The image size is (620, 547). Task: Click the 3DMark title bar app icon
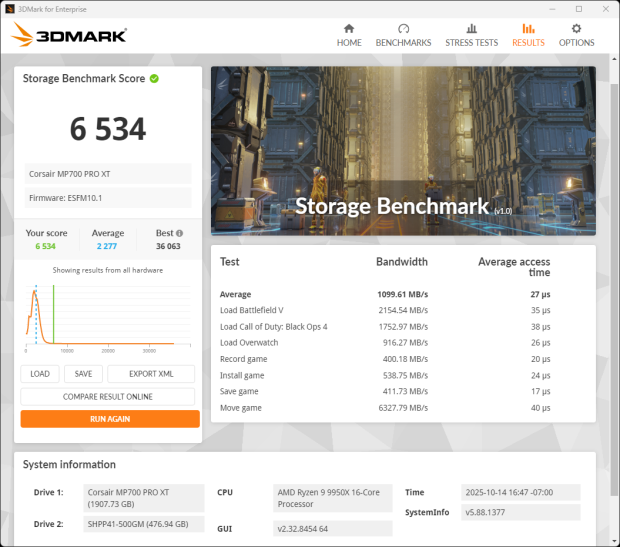point(10,8)
